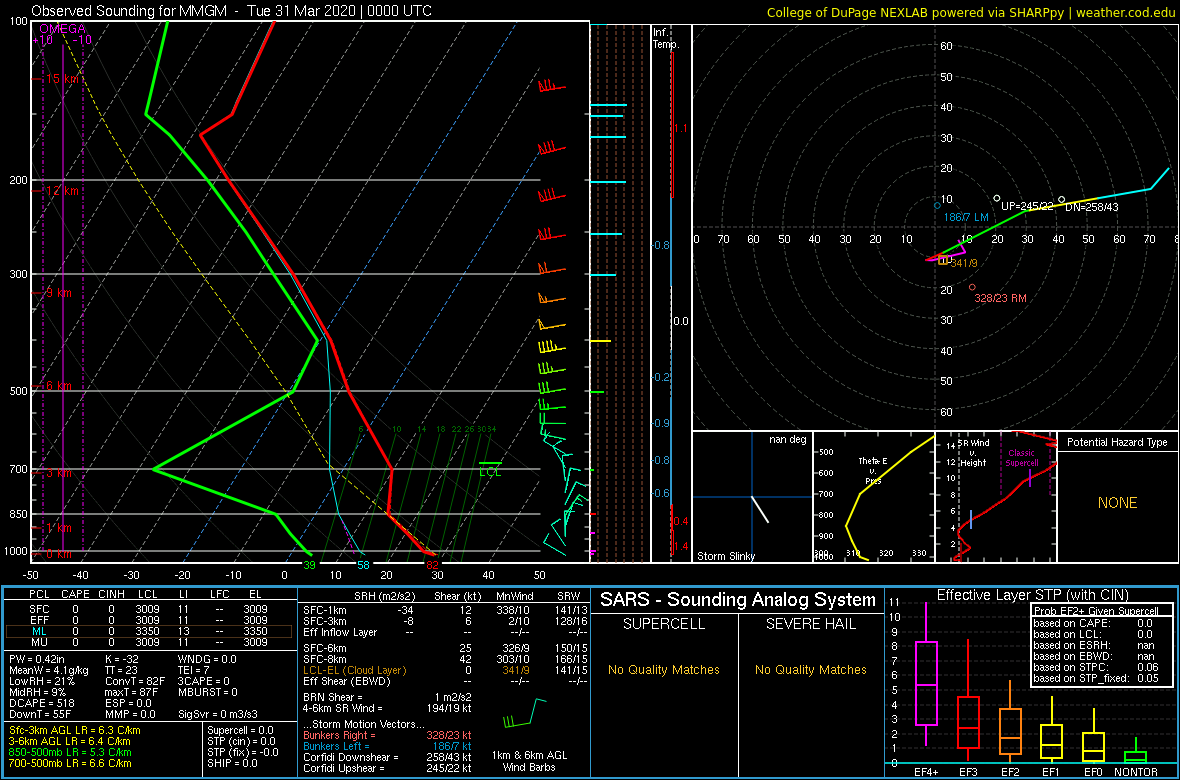Click the SFC-1km SRH row

444,609
